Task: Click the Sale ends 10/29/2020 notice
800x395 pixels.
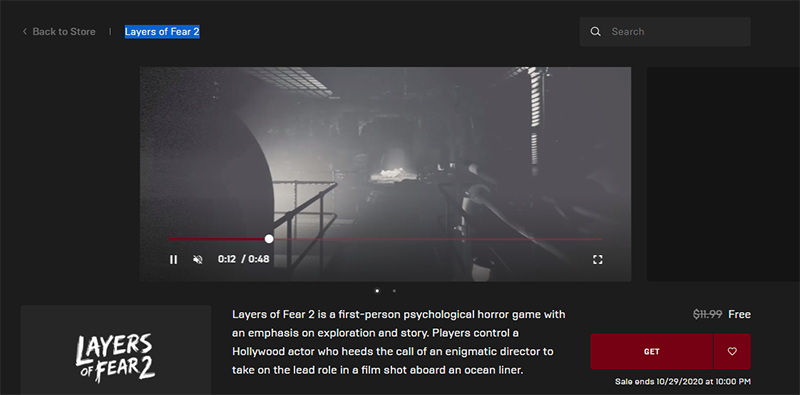Action: coord(683,381)
